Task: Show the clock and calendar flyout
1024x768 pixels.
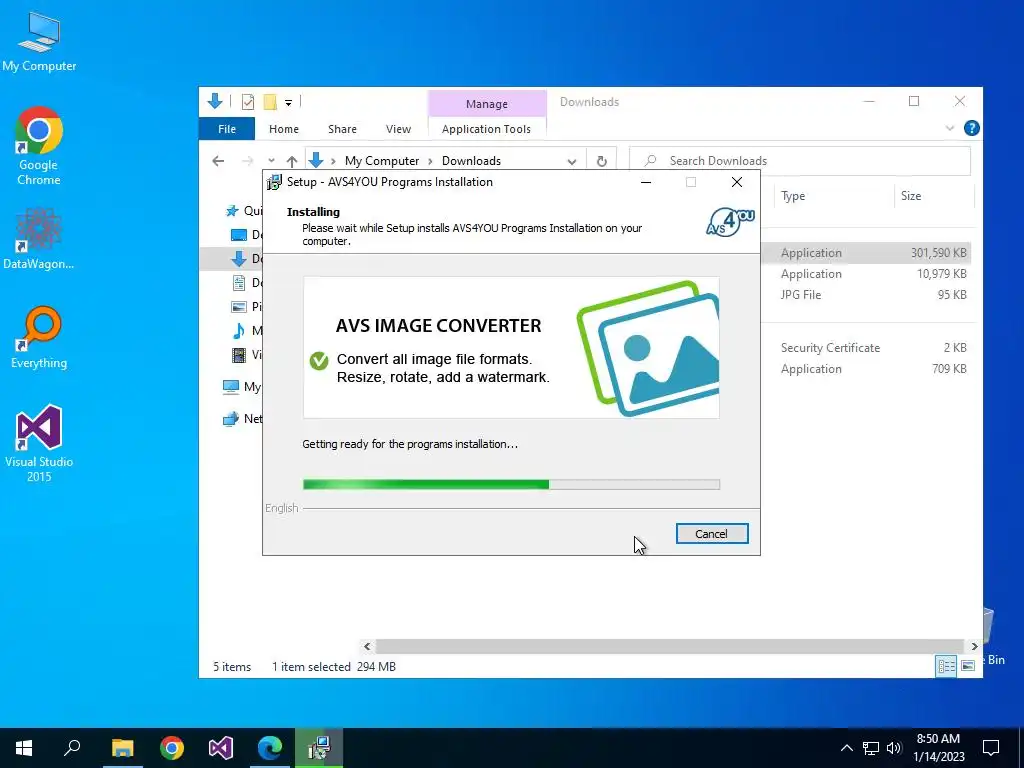Action: click(938, 748)
